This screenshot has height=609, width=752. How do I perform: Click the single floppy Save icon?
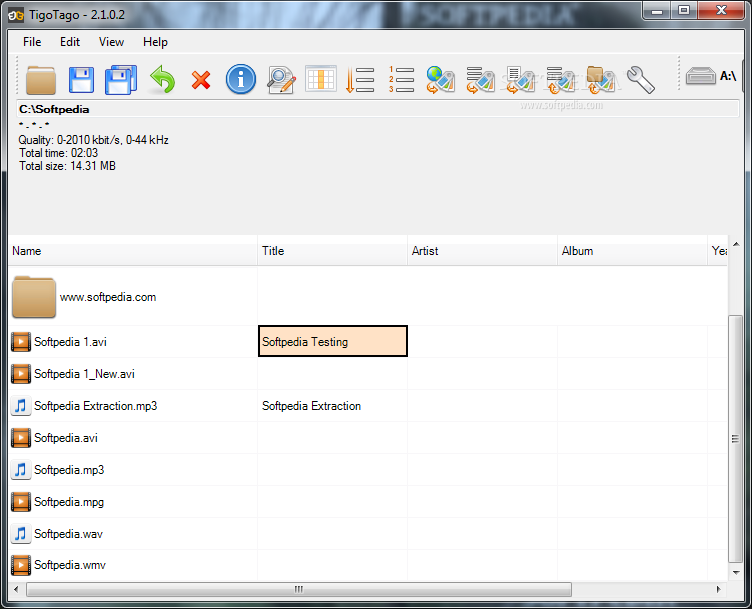pyautogui.click(x=81, y=80)
